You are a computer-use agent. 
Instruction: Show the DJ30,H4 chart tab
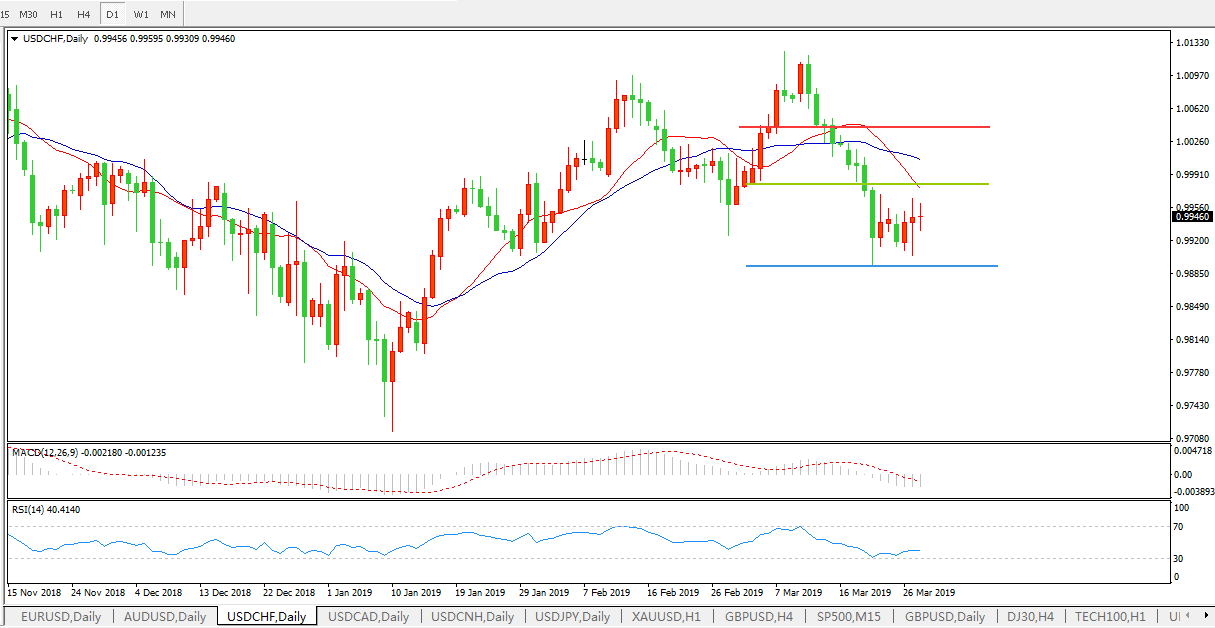coord(1030,617)
